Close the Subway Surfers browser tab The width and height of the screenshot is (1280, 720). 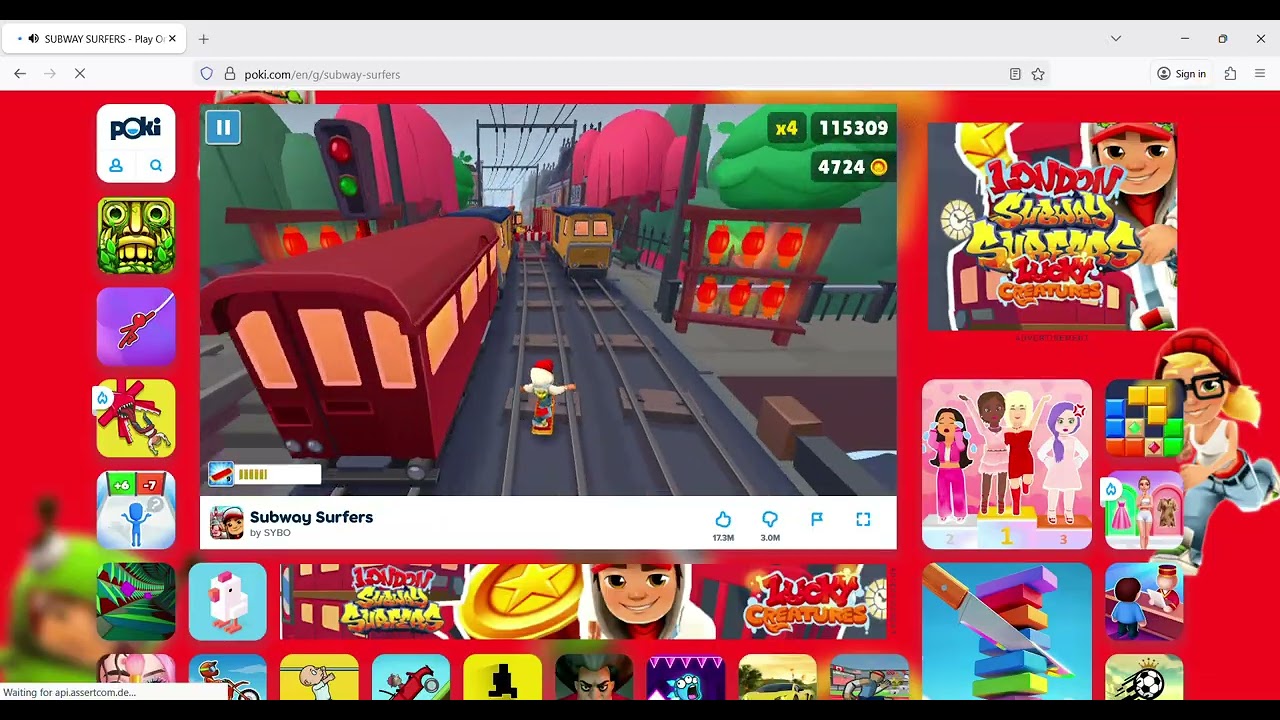coord(172,39)
